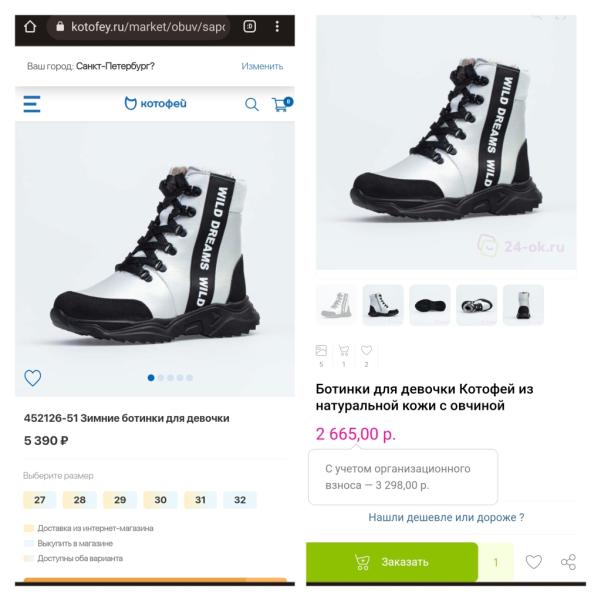
Task: Open the browser three-dot menu
Action: [277, 27]
